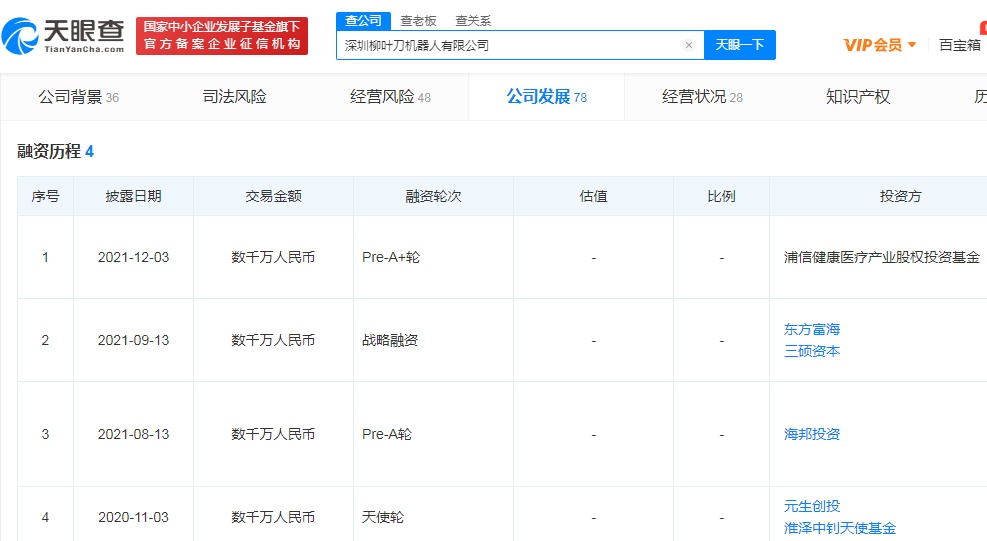Switch to the 公司发展 tab
Image resolution: width=987 pixels, height=541 pixels.
pyautogui.click(x=546, y=97)
